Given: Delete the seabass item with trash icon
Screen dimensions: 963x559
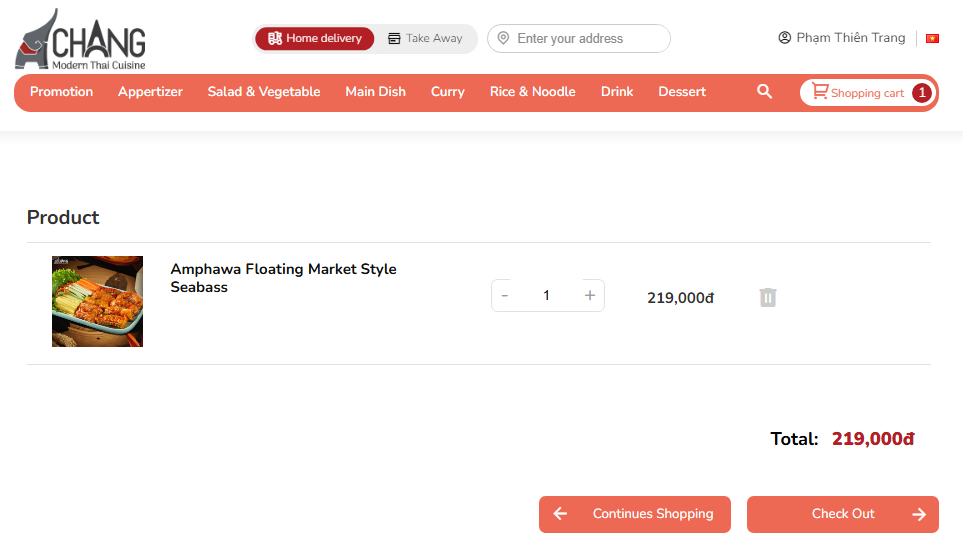Looking at the screenshot, I should coord(768,297).
